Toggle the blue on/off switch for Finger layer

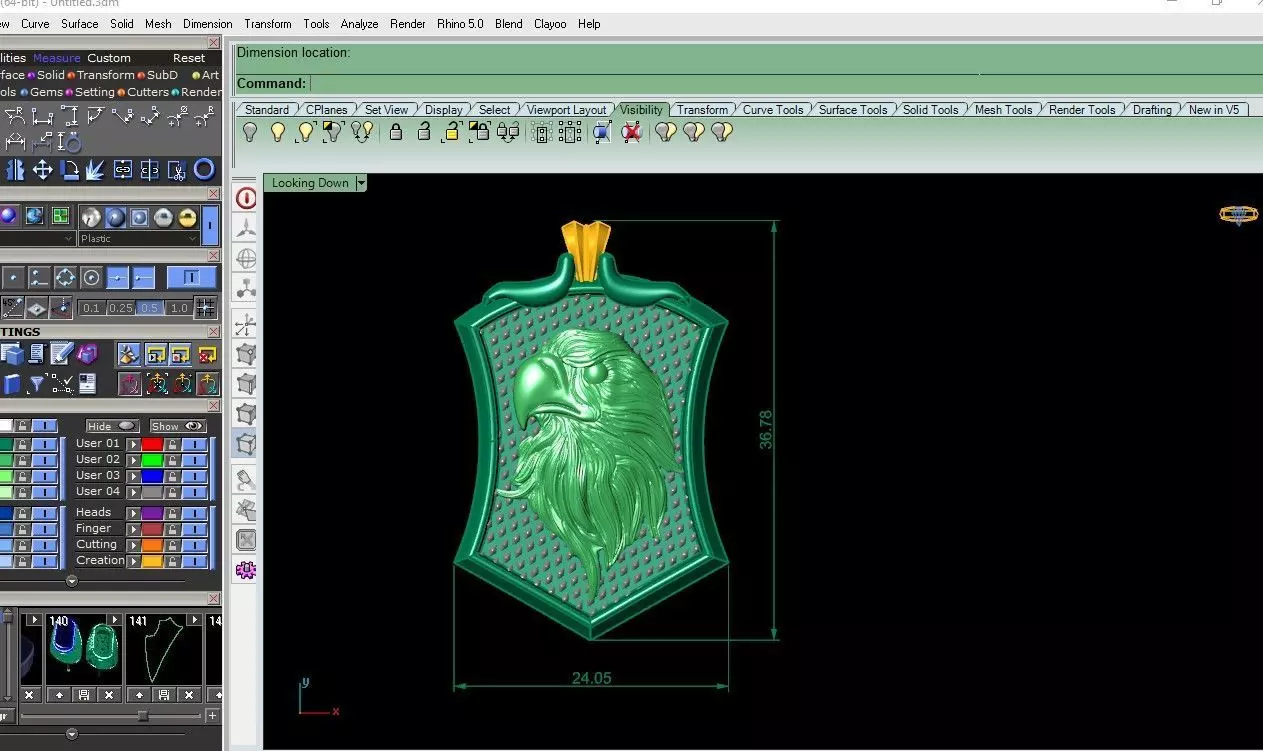pos(195,529)
